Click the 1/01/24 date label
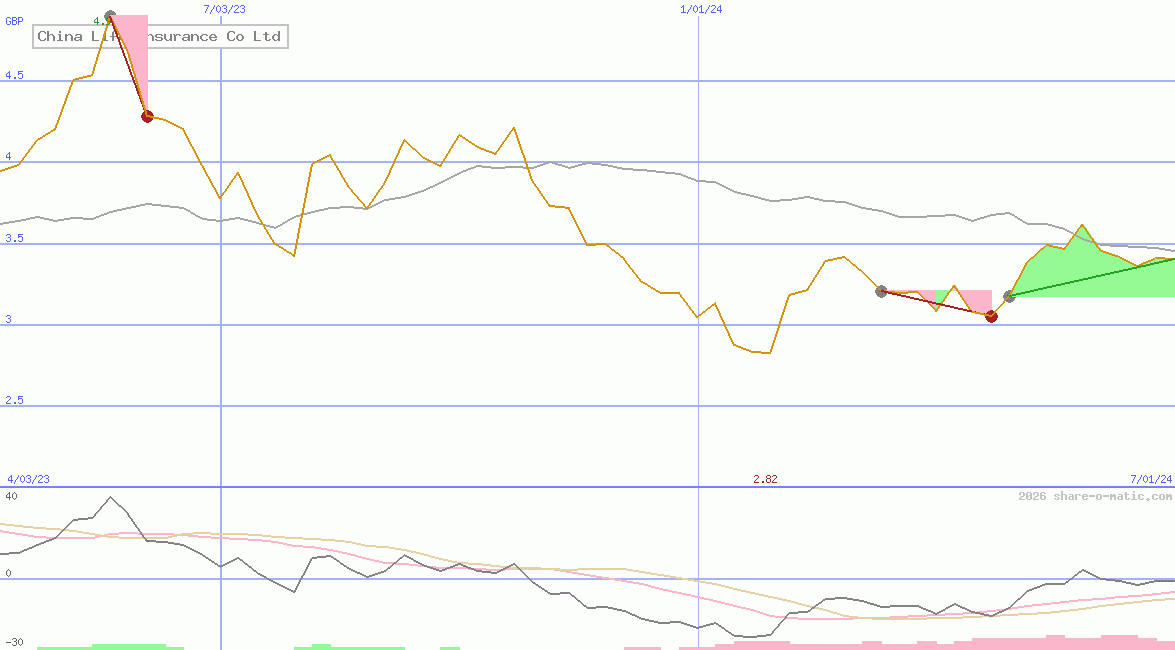This screenshot has width=1175, height=650. 700,9
